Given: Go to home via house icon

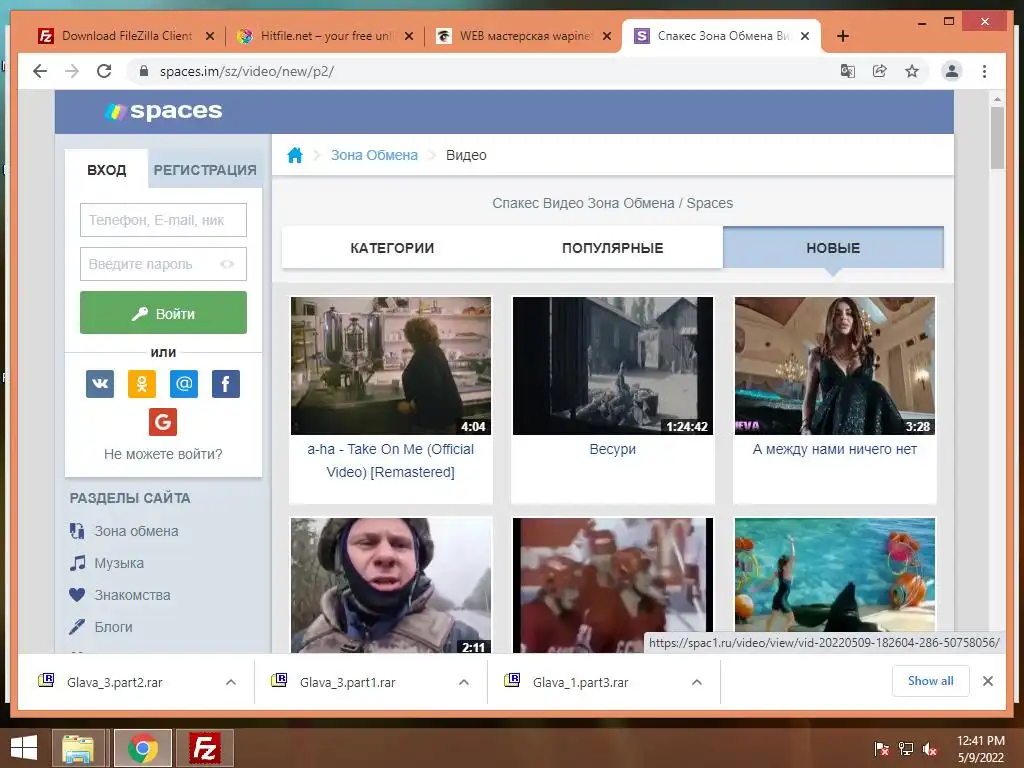Looking at the screenshot, I should pos(295,155).
